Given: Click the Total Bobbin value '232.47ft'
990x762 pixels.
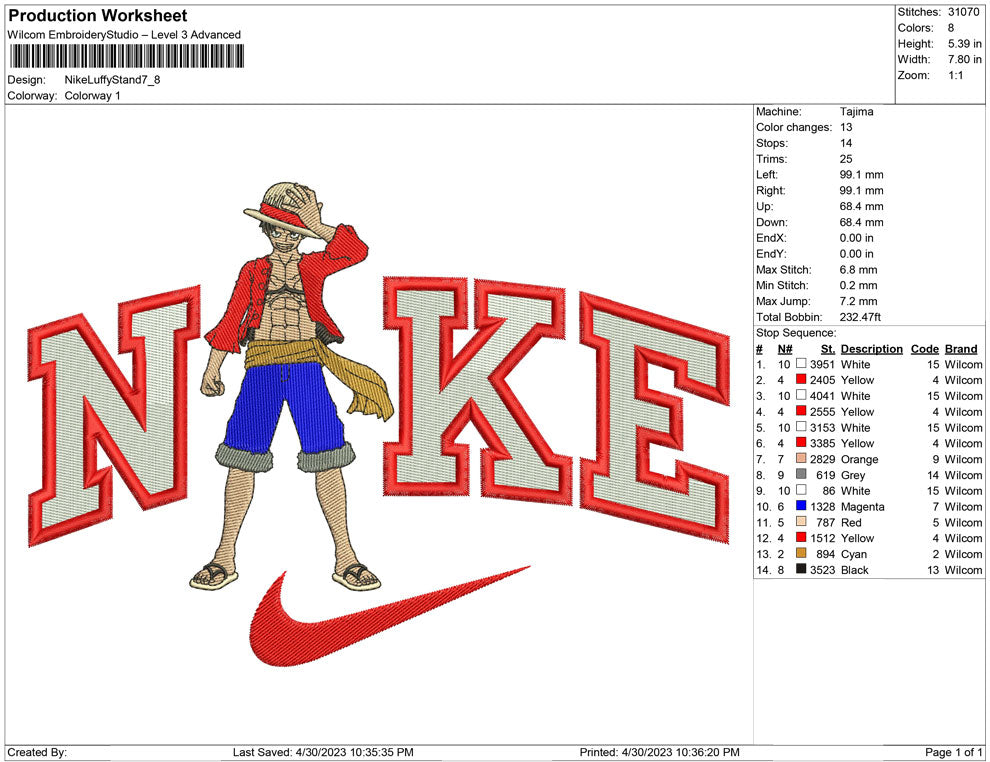Looking at the screenshot, I should pos(861,317).
